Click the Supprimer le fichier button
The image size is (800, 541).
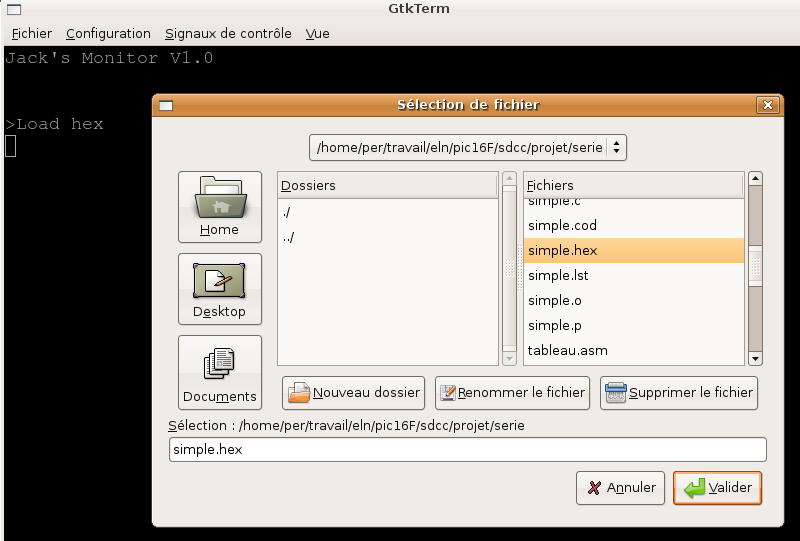tap(679, 393)
